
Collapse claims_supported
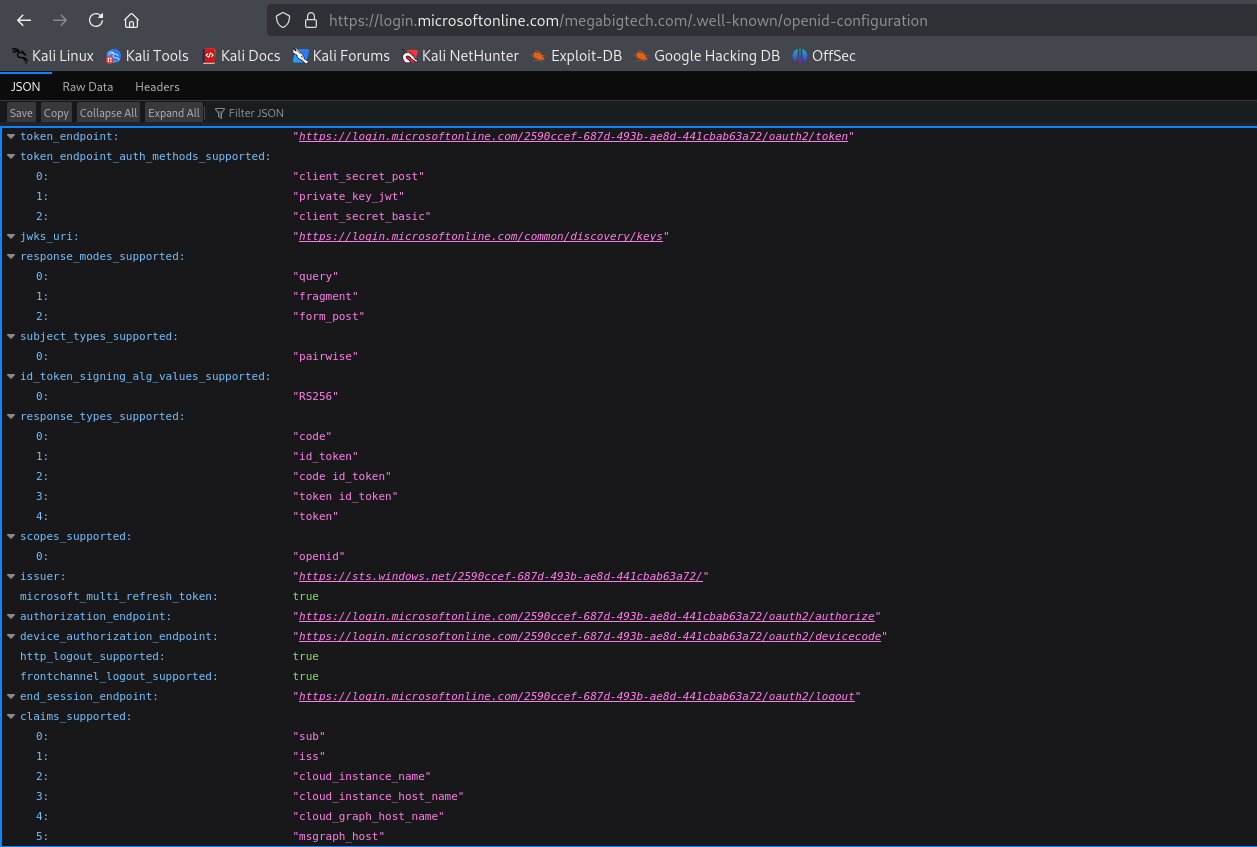pyautogui.click(x=11, y=716)
